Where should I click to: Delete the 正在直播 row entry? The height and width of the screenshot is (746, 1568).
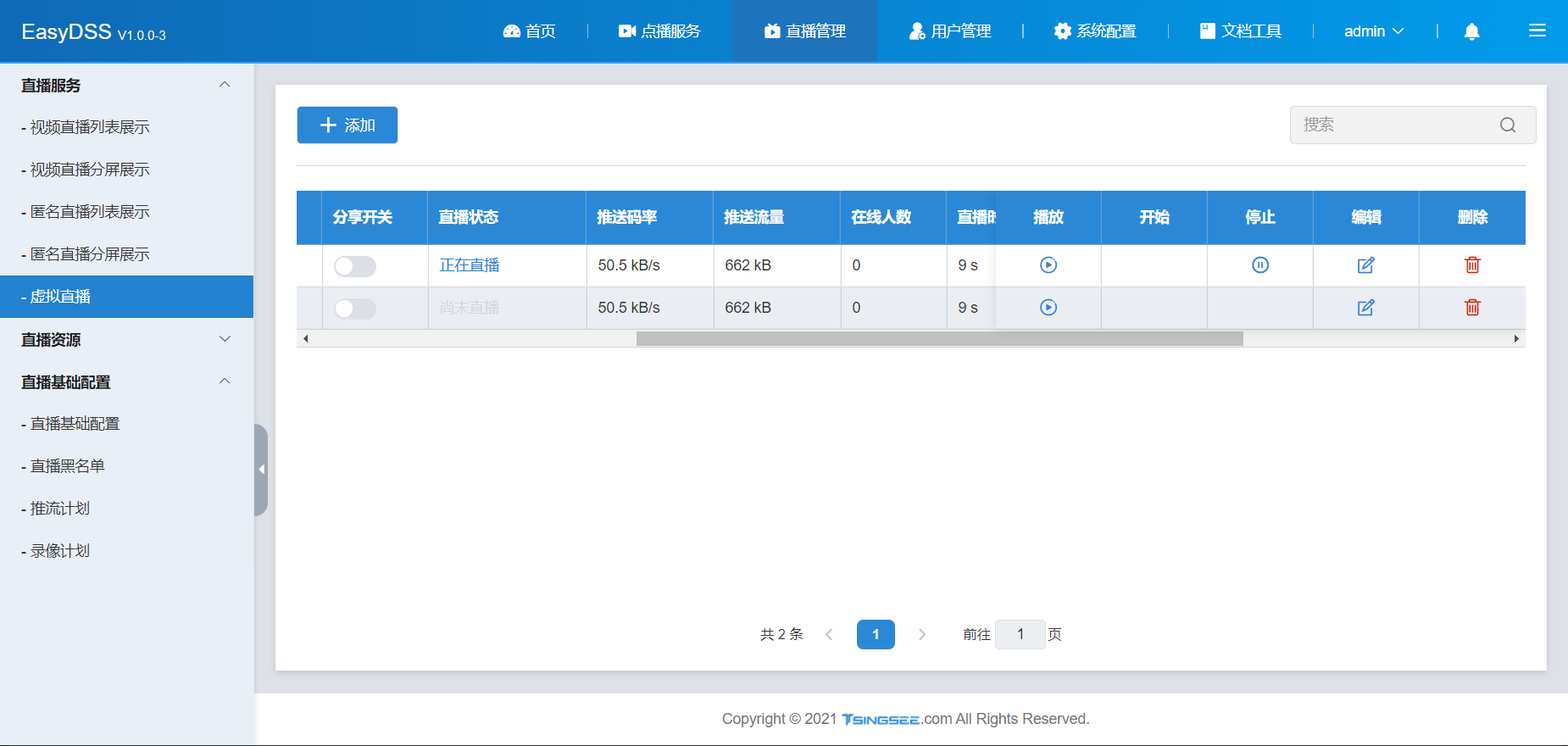1472,265
